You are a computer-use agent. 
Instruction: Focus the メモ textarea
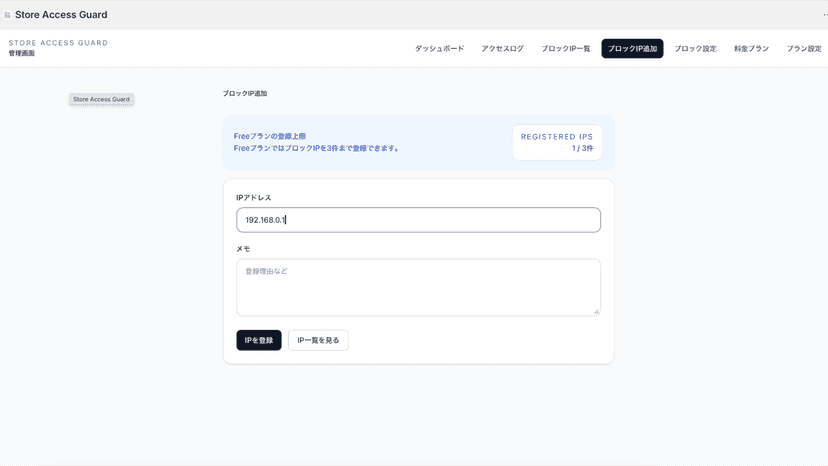click(x=418, y=287)
